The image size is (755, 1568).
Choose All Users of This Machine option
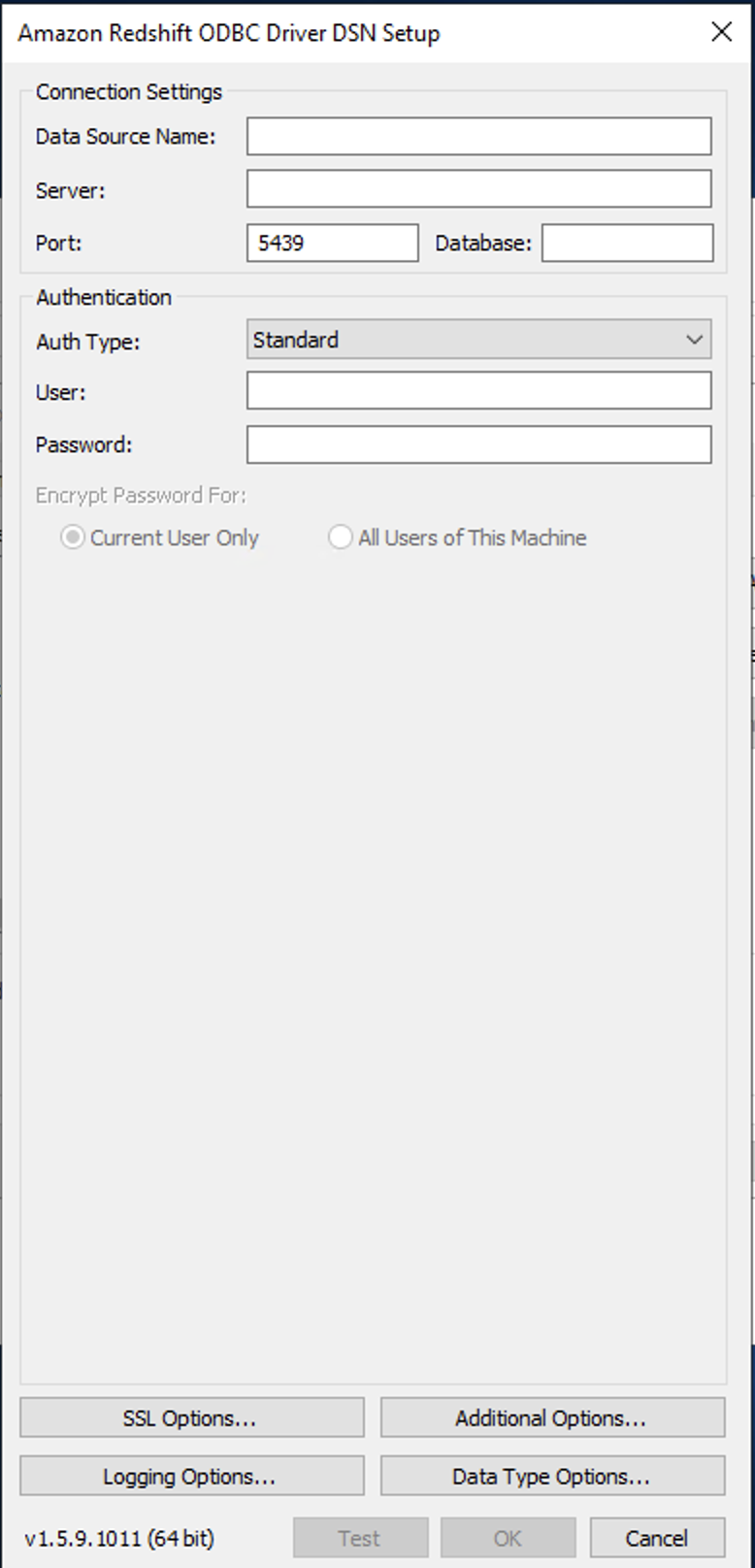point(341,537)
